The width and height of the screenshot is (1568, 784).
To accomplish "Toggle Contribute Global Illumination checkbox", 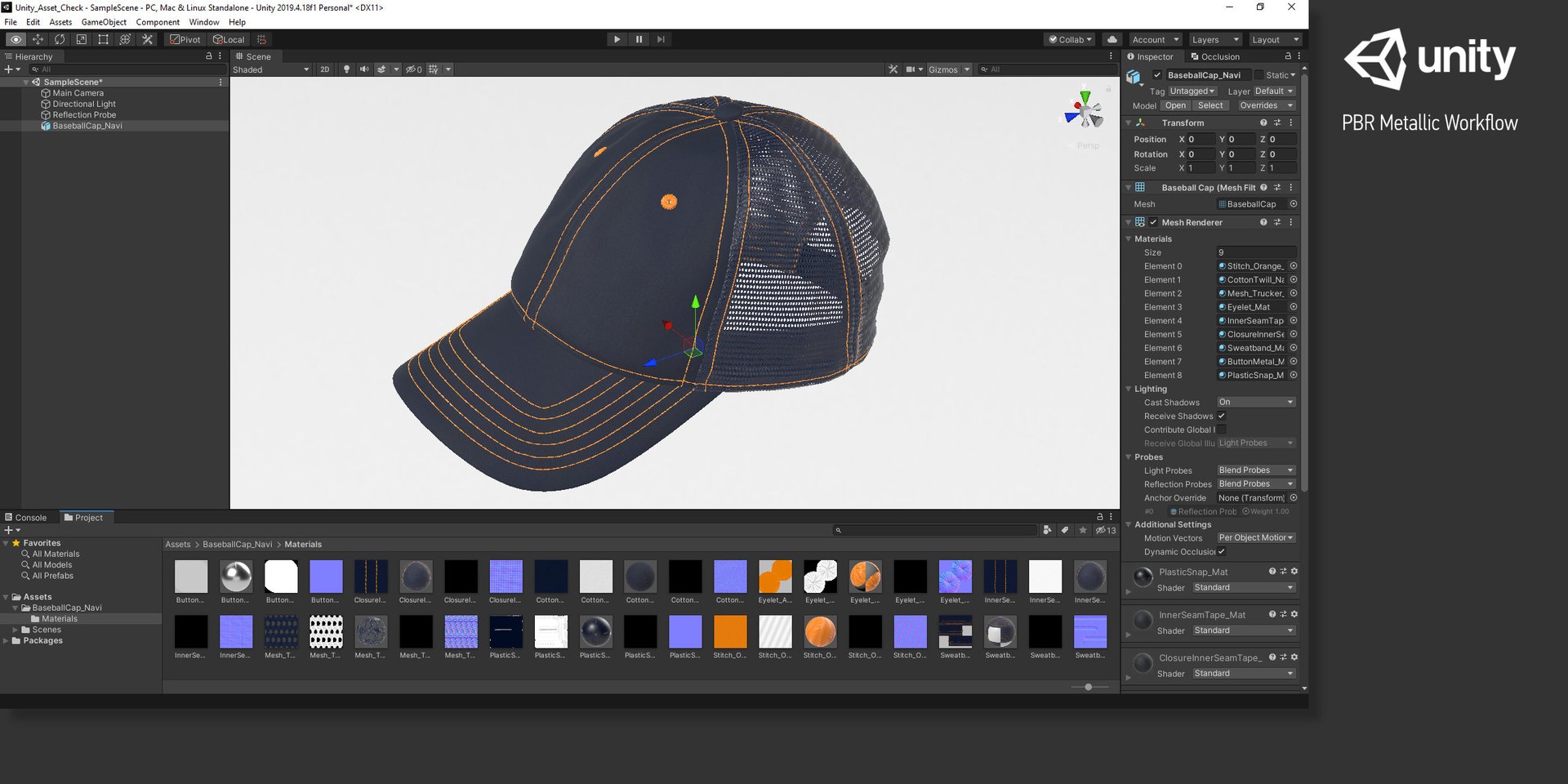I will tap(1222, 430).
